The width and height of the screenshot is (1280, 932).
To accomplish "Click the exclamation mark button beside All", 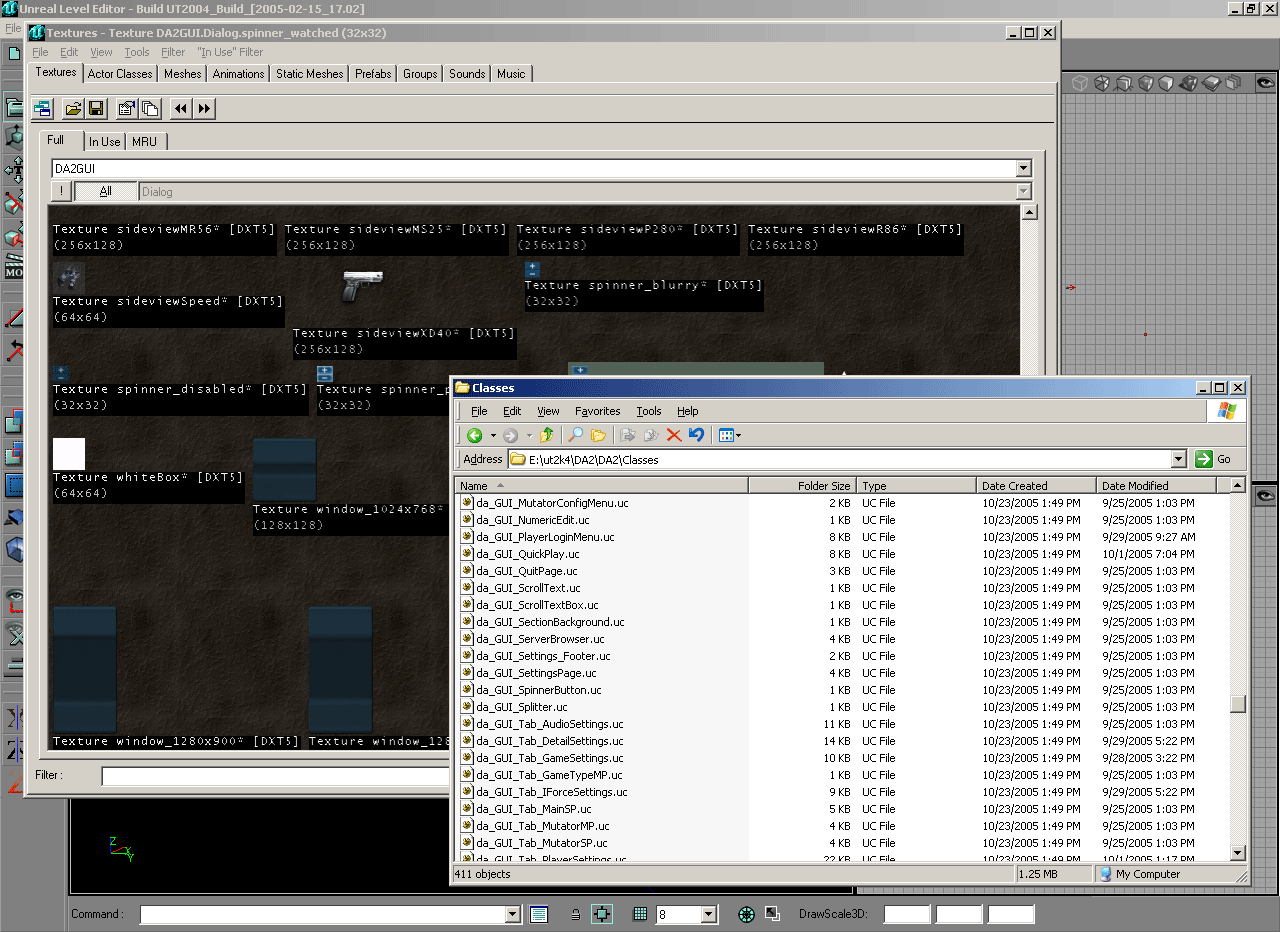I will pyautogui.click(x=61, y=191).
